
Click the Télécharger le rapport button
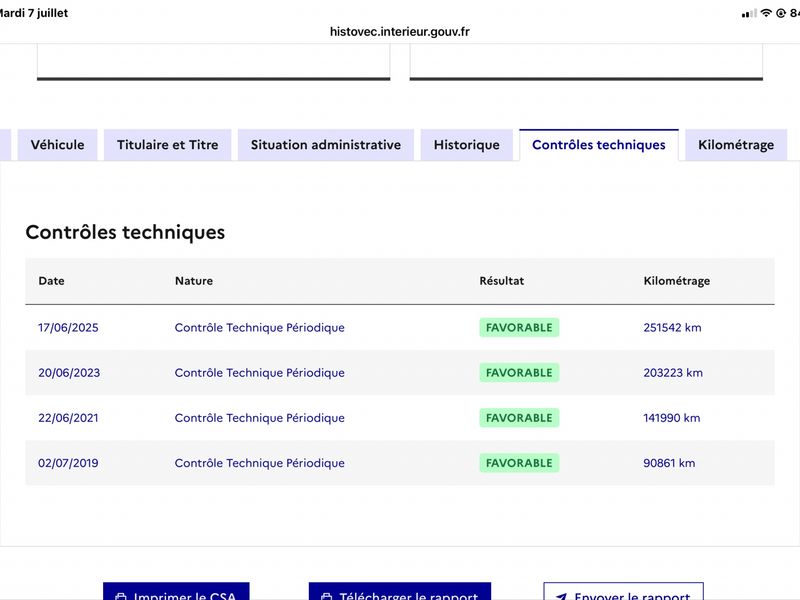pos(399,591)
